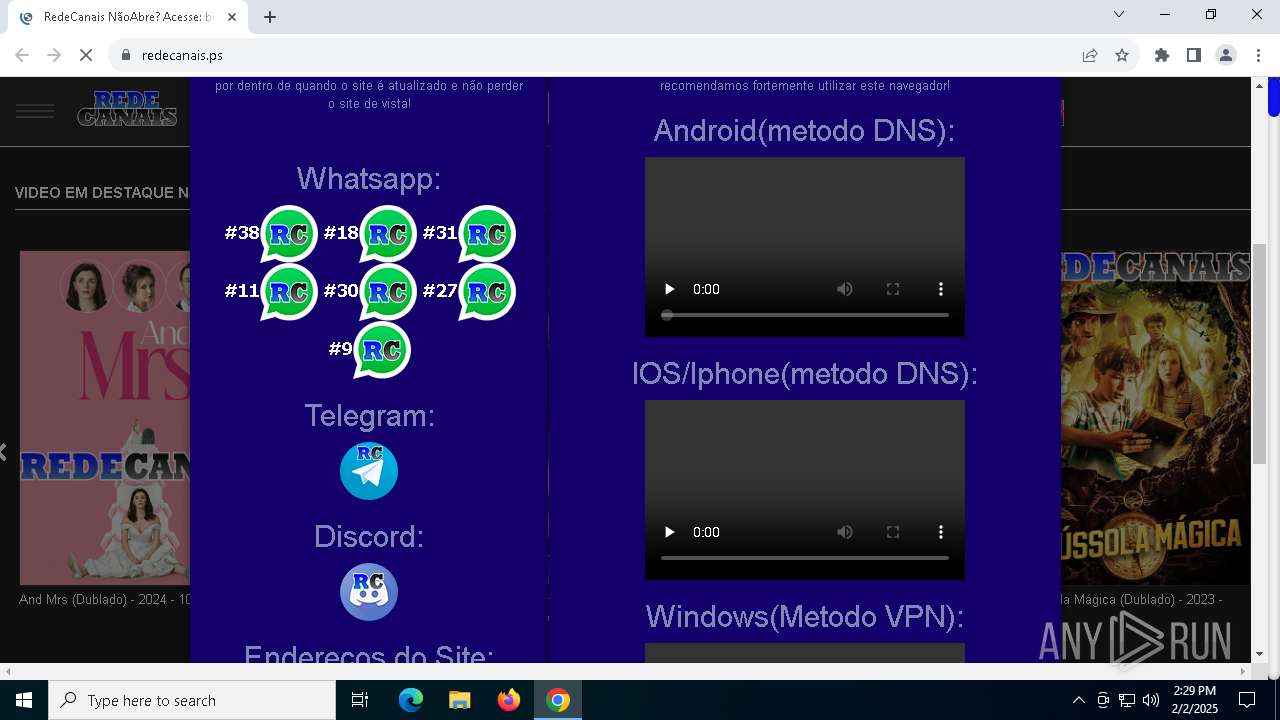1280x720 pixels.
Task: Mute the IOS/Iphone video
Action: tap(845, 532)
